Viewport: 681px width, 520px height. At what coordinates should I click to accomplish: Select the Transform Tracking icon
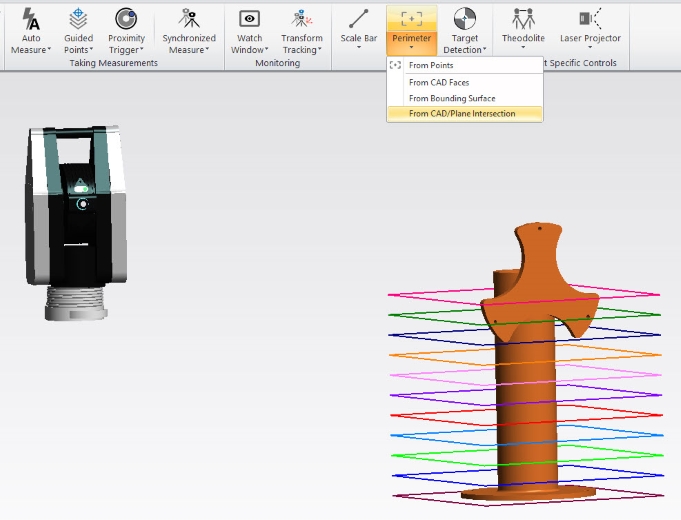tap(301, 18)
